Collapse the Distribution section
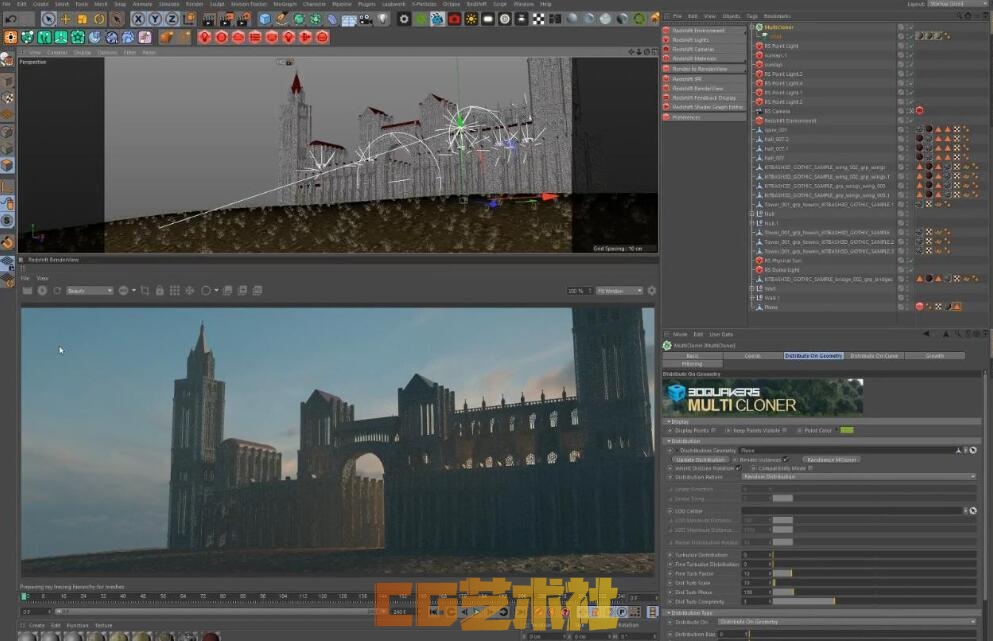Viewport: 993px width, 641px height. [x=667, y=441]
